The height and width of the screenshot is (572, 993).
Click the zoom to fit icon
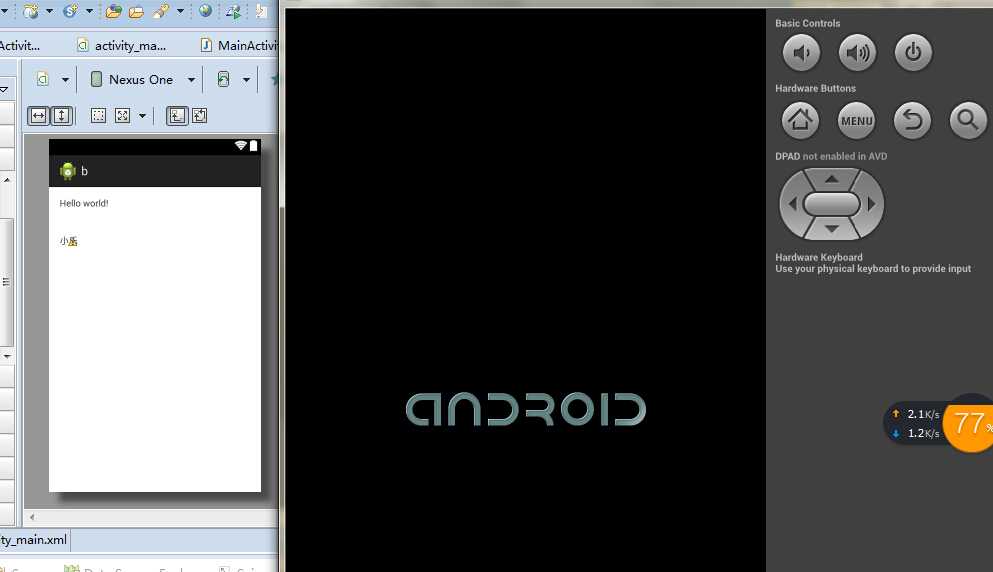(123, 115)
